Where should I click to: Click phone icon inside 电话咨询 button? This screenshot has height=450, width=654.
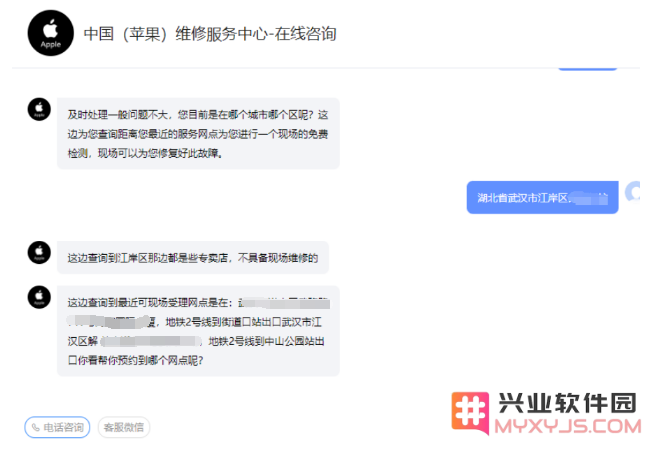tap(36, 427)
